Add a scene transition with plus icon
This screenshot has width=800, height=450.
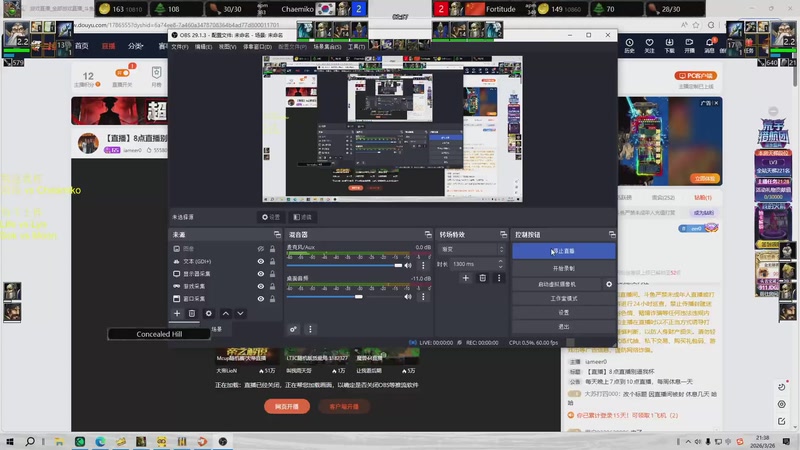coord(465,278)
